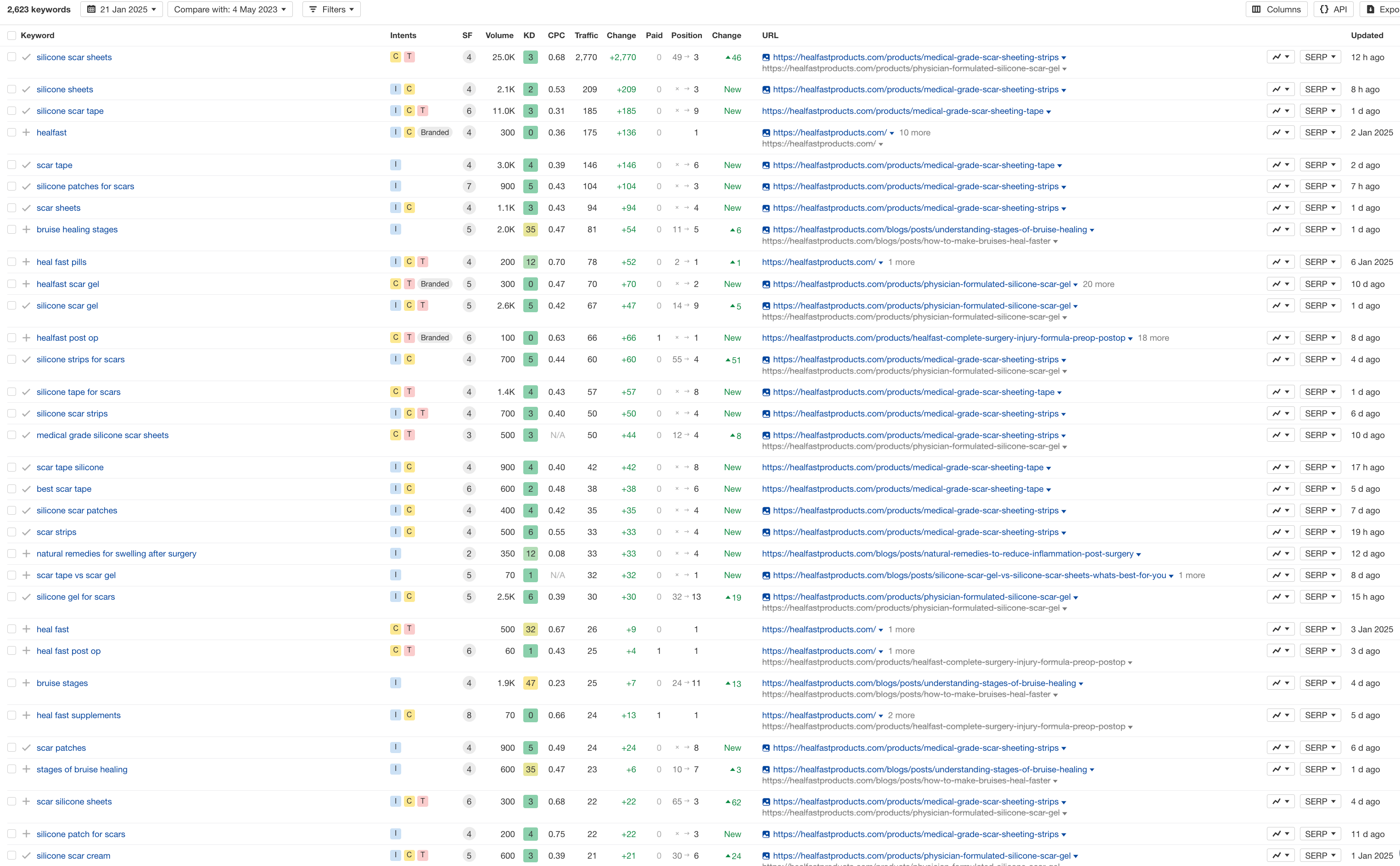Select checkbox for healfast row
The image size is (1400, 866).
point(11,132)
